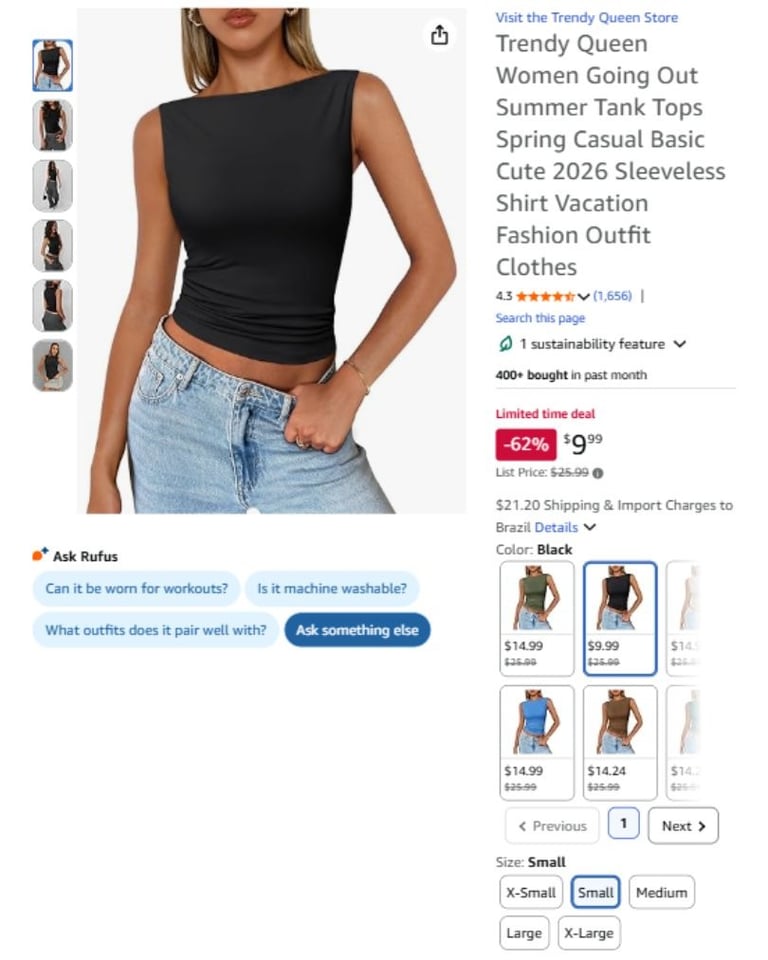Visit the Trendy Queen Store link
Viewport: 768px width, 960px height.
(x=587, y=17)
